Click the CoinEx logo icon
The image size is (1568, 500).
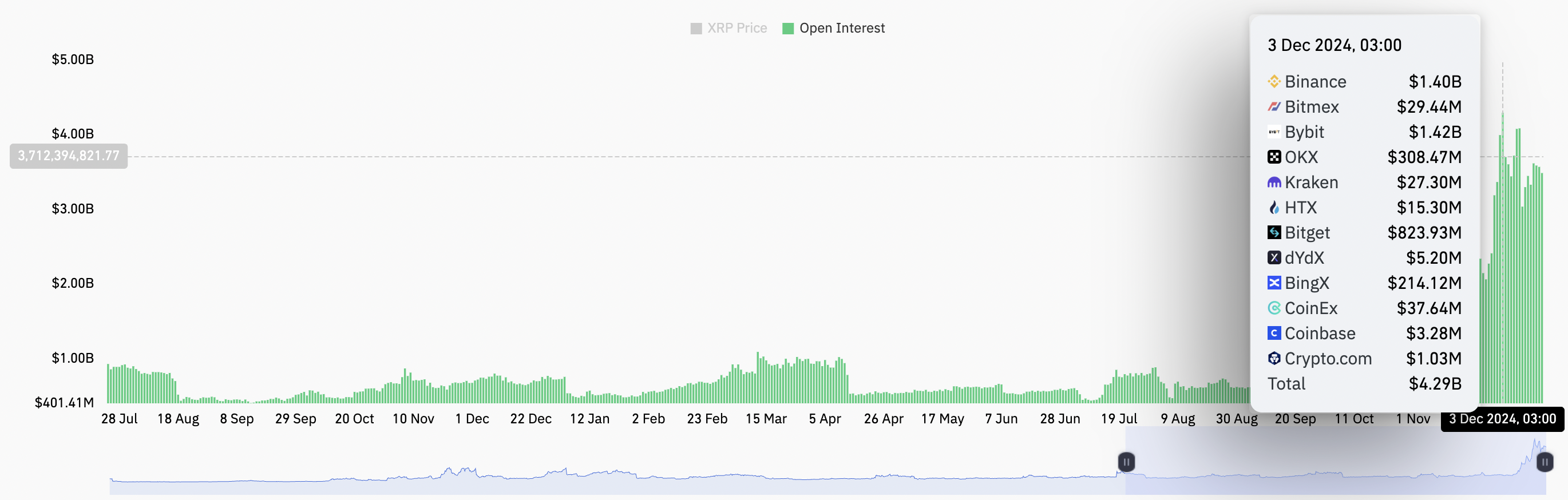coord(1273,308)
